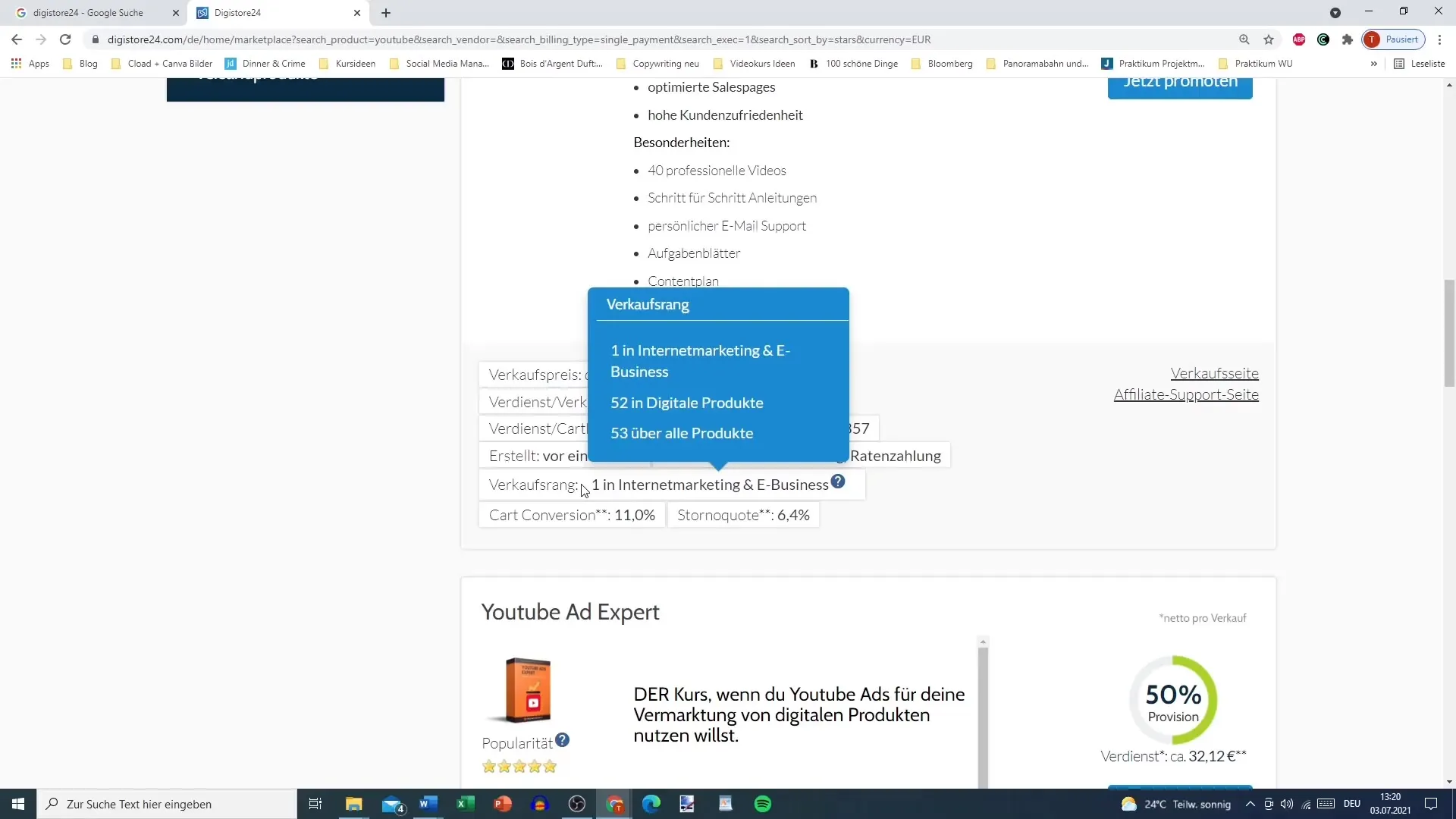
Task: Click the address bar URL
Action: pos(519,39)
